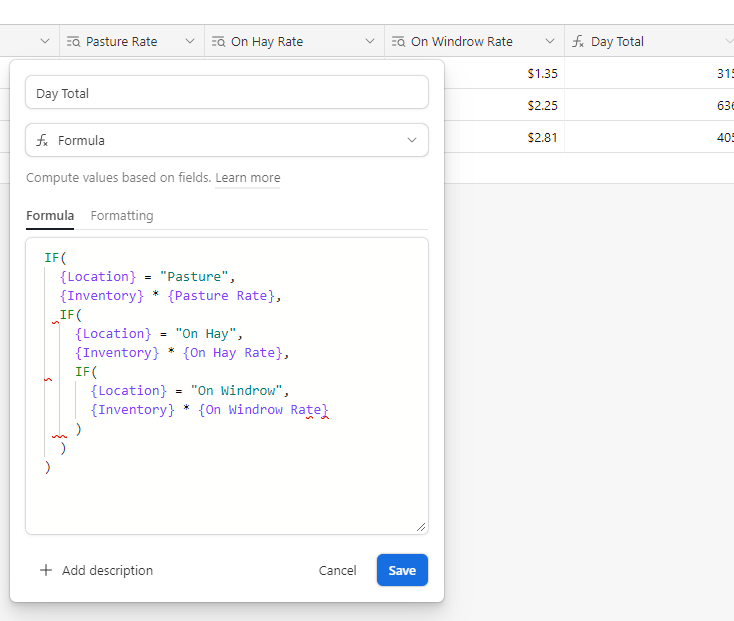Viewport: 734px width, 621px height.
Task: Switch to the Formatting tab
Action: pyautogui.click(x=122, y=216)
